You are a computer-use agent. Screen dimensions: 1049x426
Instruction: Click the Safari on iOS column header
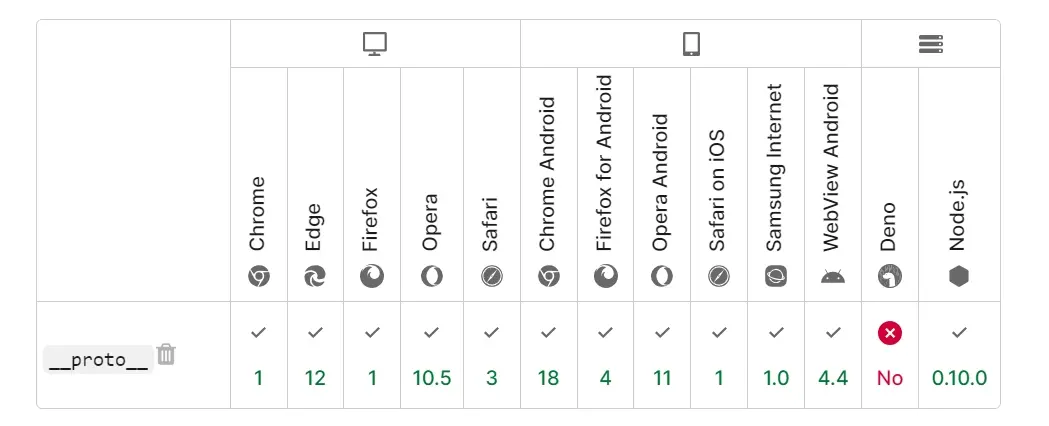pos(719,185)
